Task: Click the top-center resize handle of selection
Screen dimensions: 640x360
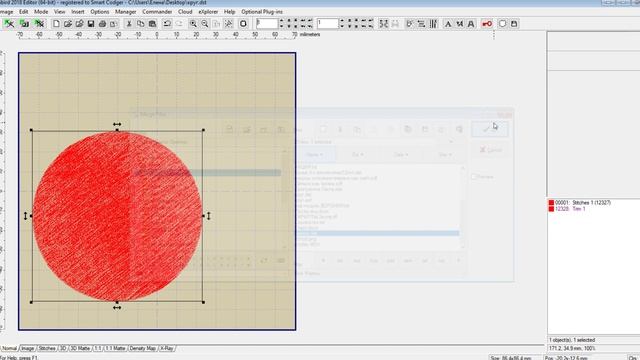Action: [117, 130]
